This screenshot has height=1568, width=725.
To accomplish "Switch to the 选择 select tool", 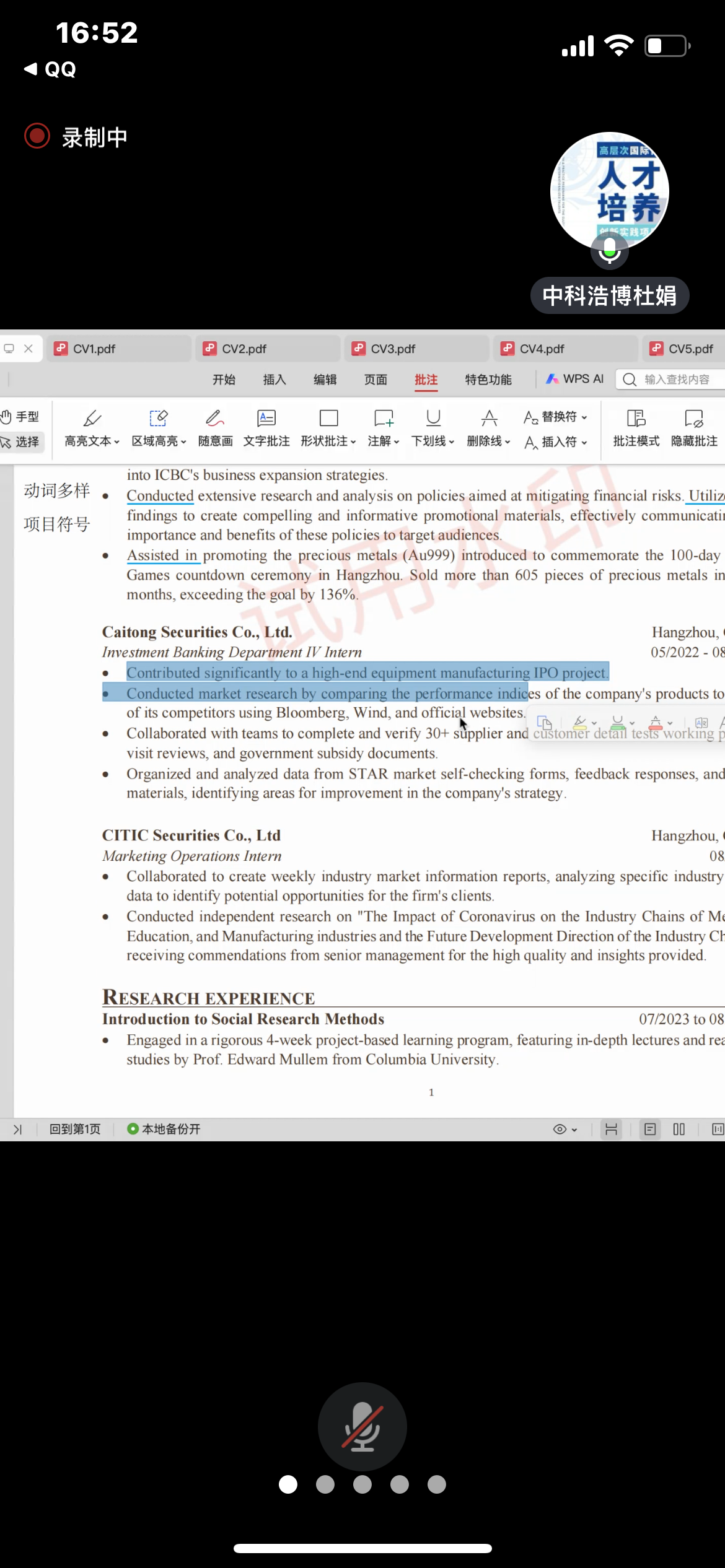I will 20,442.
